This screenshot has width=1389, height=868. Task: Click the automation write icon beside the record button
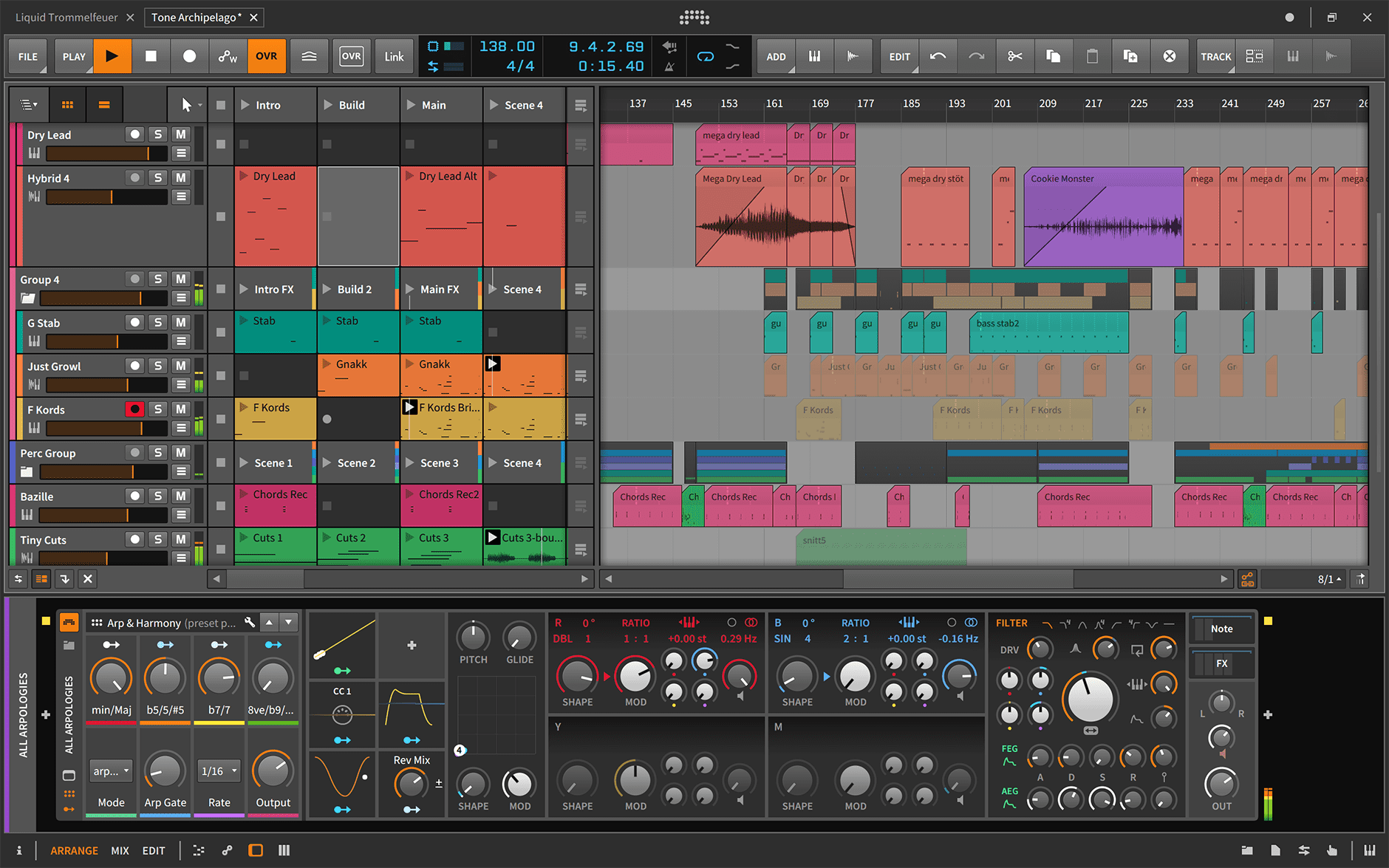pos(228,56)
